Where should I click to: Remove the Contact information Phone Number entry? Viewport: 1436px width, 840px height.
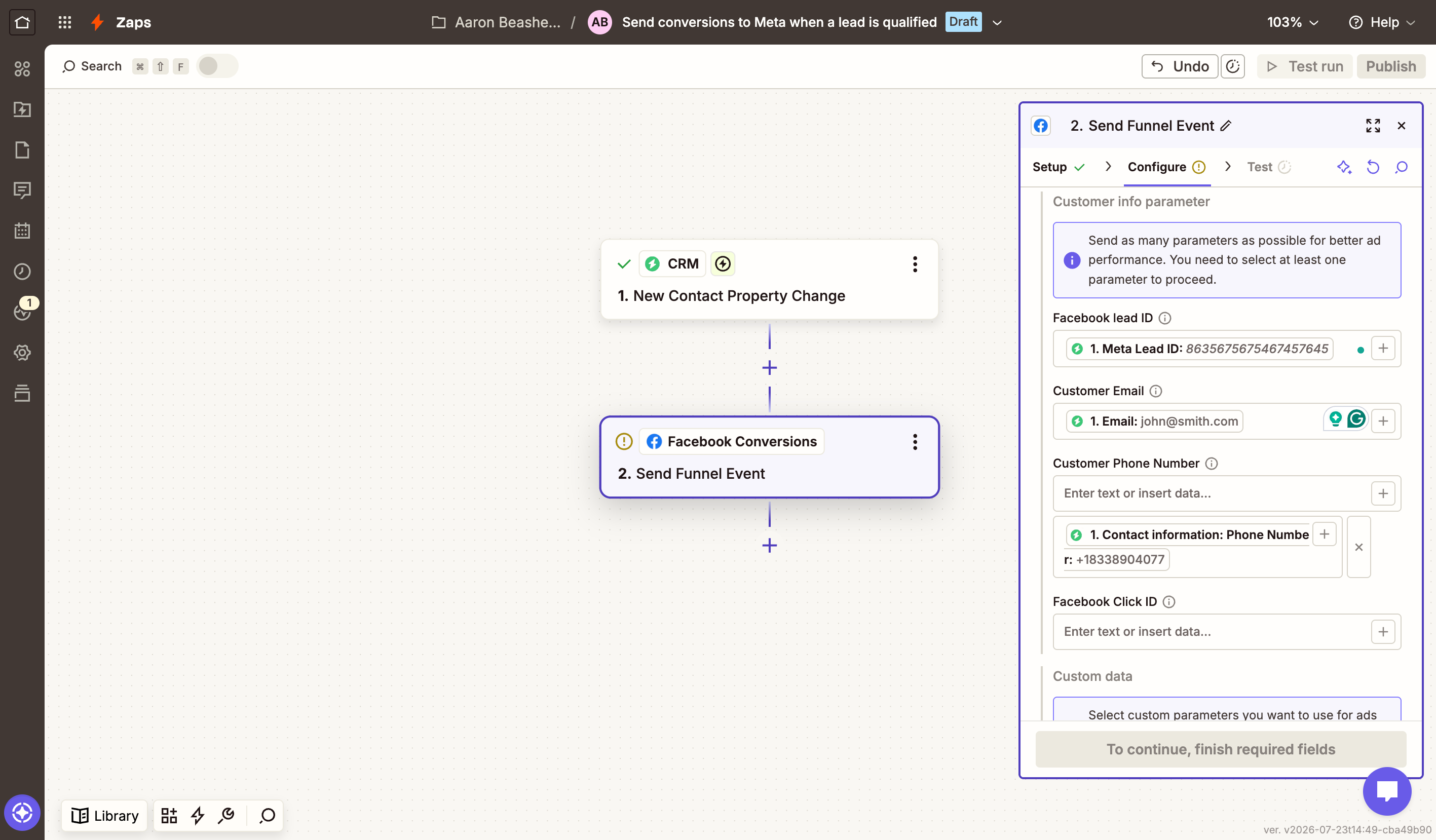click(1358, 547)
